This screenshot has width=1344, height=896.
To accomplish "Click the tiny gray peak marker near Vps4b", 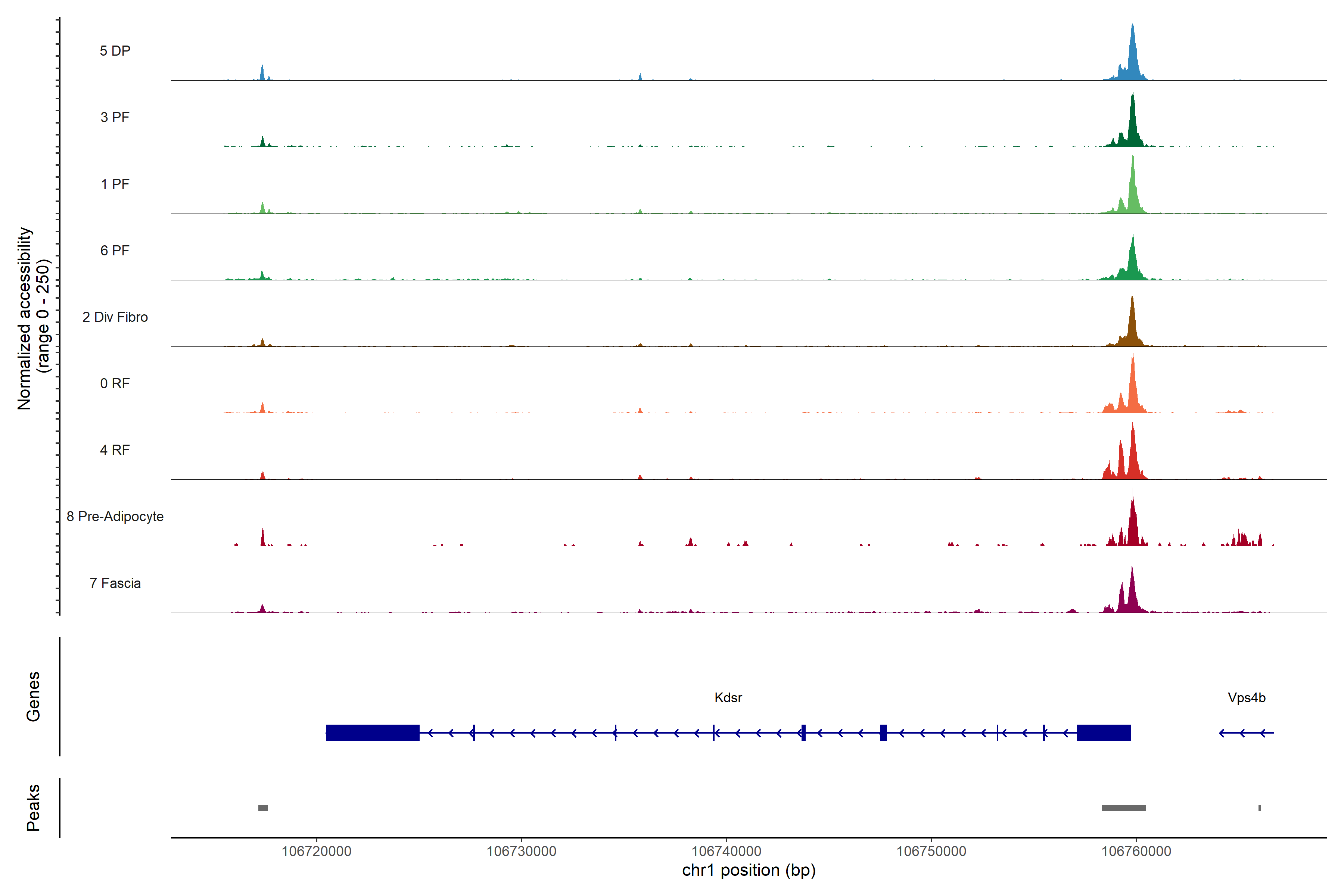I will [1259, 808].
